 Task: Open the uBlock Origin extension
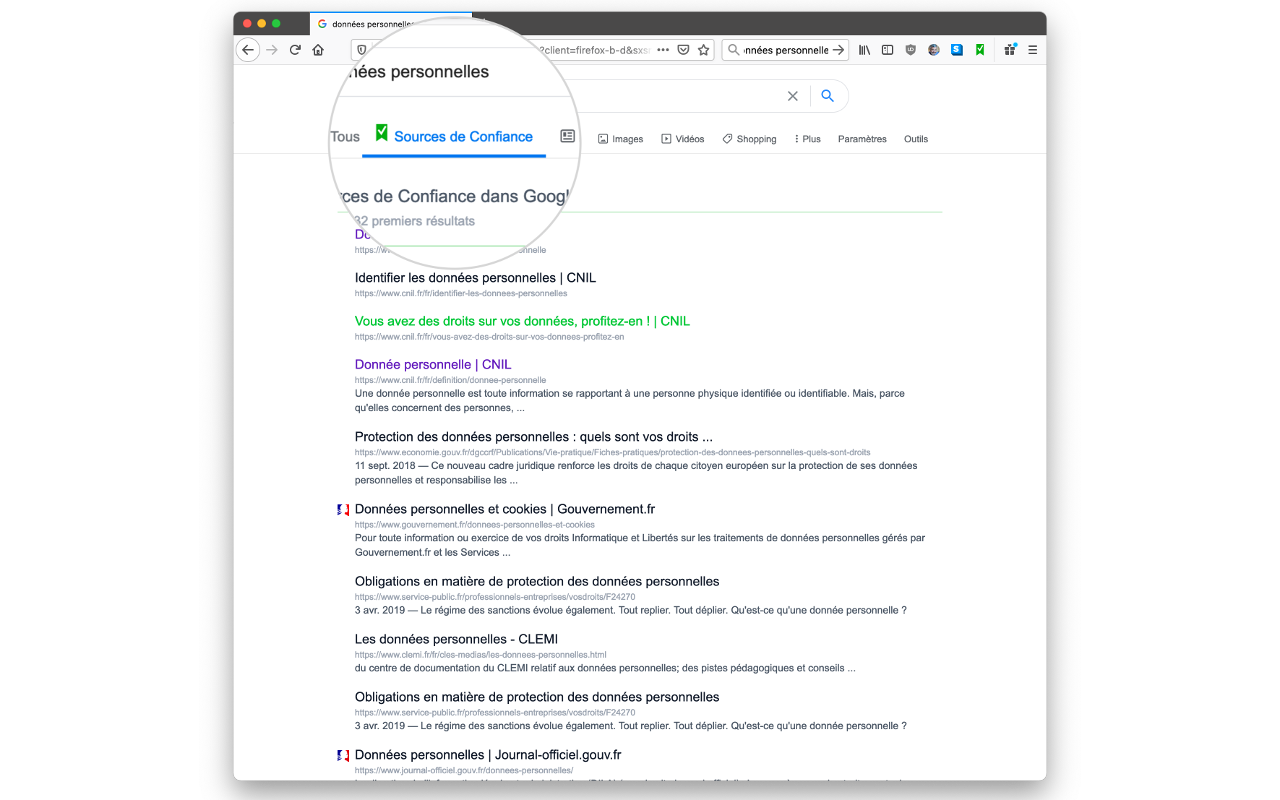910,50
